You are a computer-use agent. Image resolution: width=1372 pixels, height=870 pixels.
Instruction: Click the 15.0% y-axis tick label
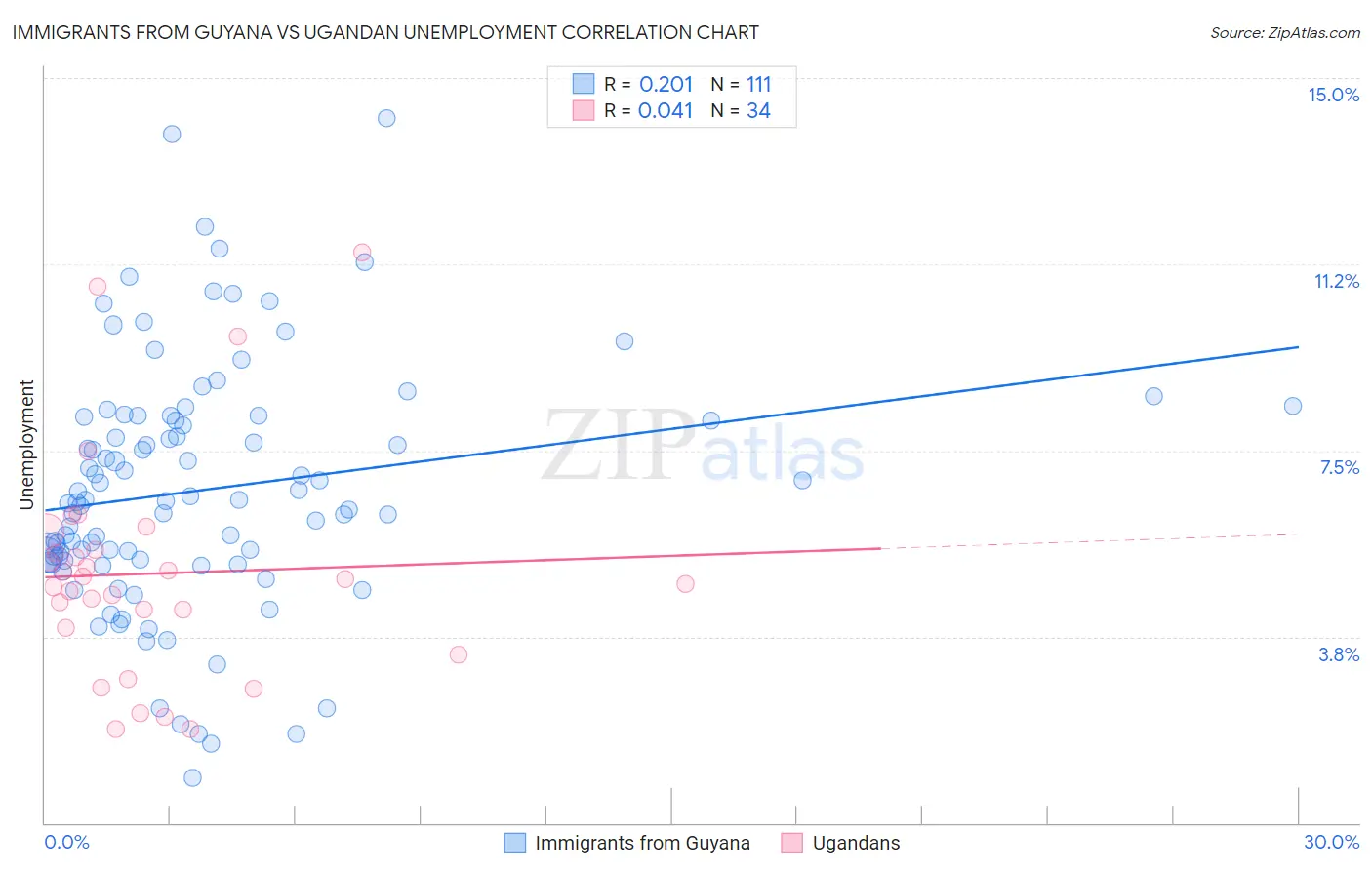tap(1333, 95)
